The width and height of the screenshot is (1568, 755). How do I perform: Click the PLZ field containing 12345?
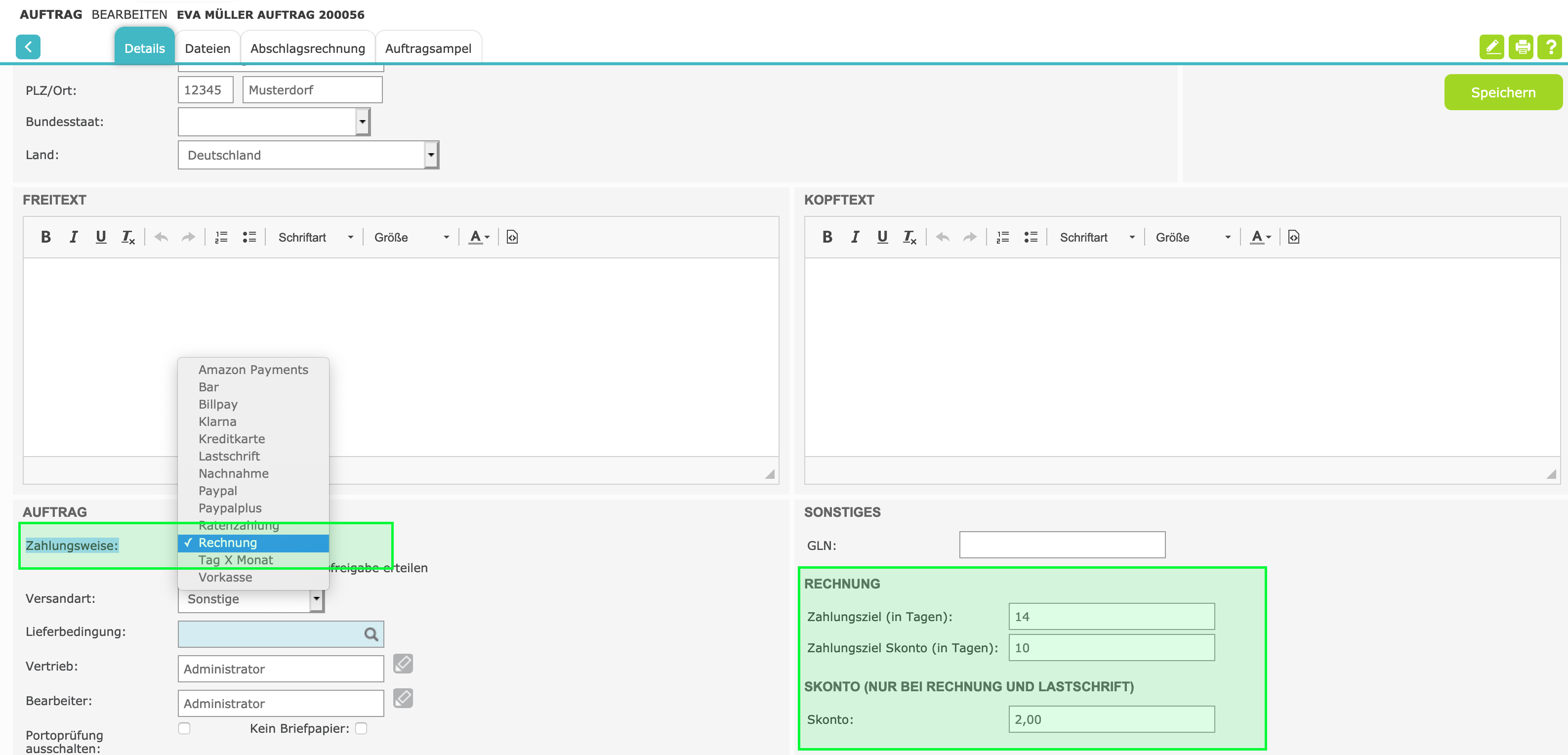[205, 90]
